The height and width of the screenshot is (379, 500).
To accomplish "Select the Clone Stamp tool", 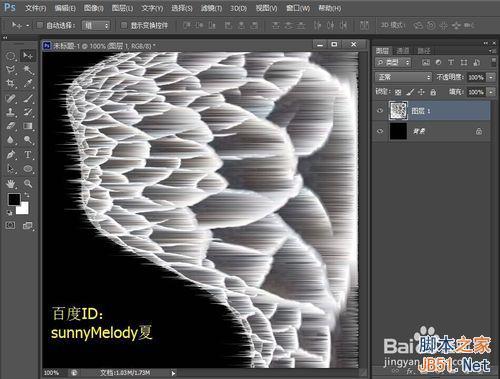I will (11, 112).
